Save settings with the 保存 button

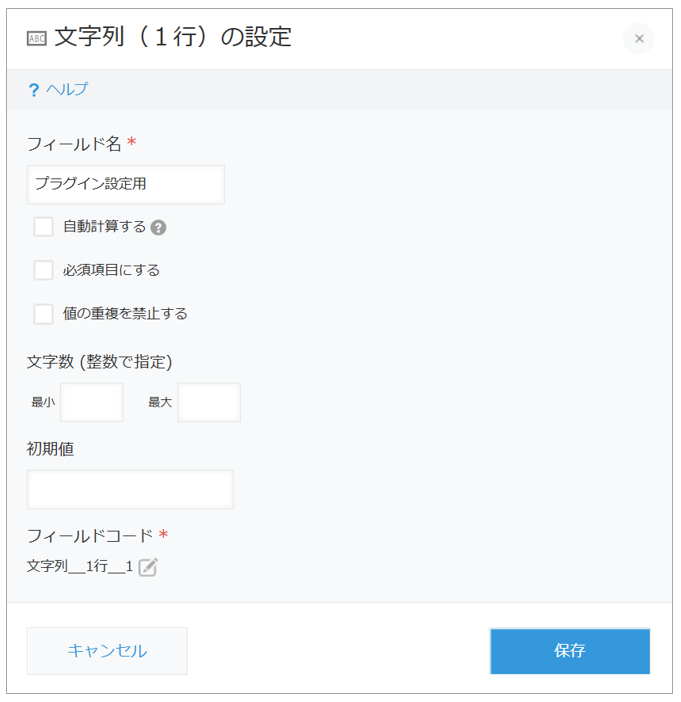tap(570, 651)
